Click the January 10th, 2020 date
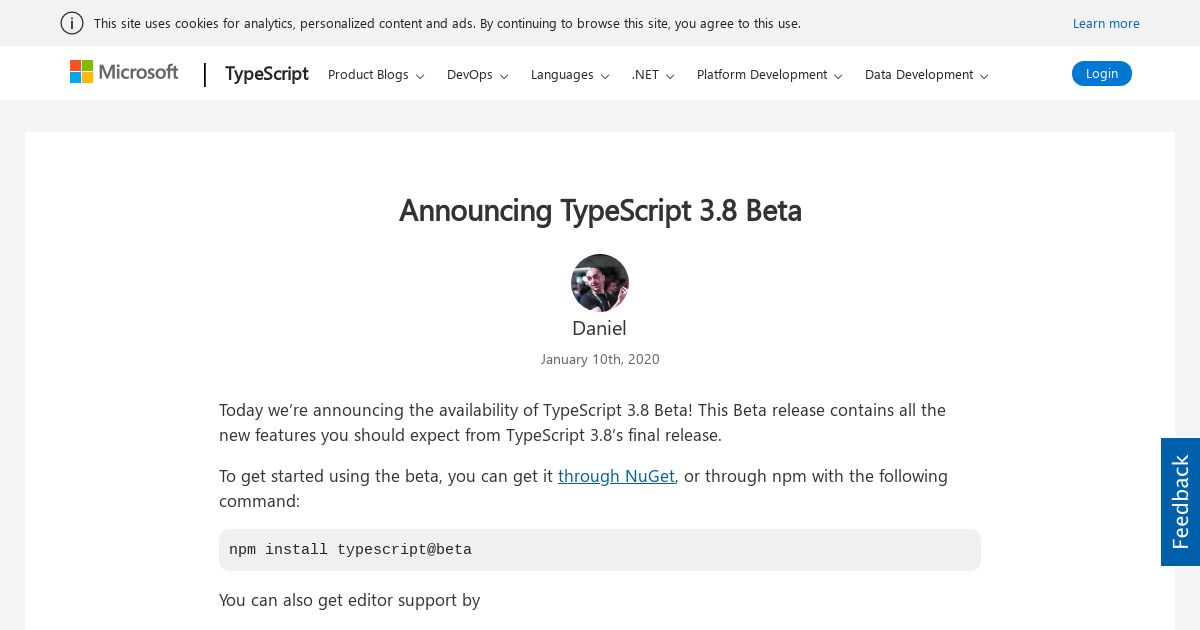1200x630 pixels. [600, 359]
